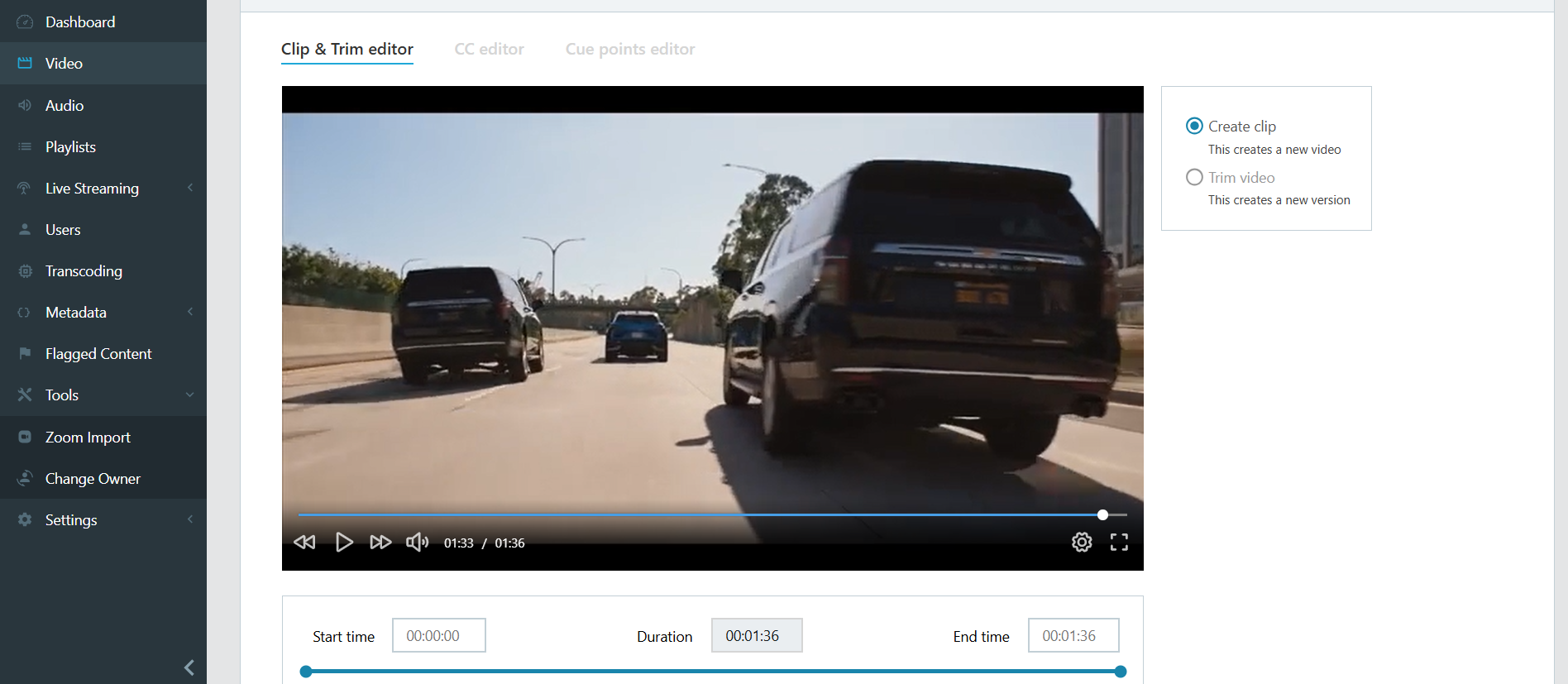Click the 'This creates a new version' description
The image size is (1568, 684).
click(1279, 200)
